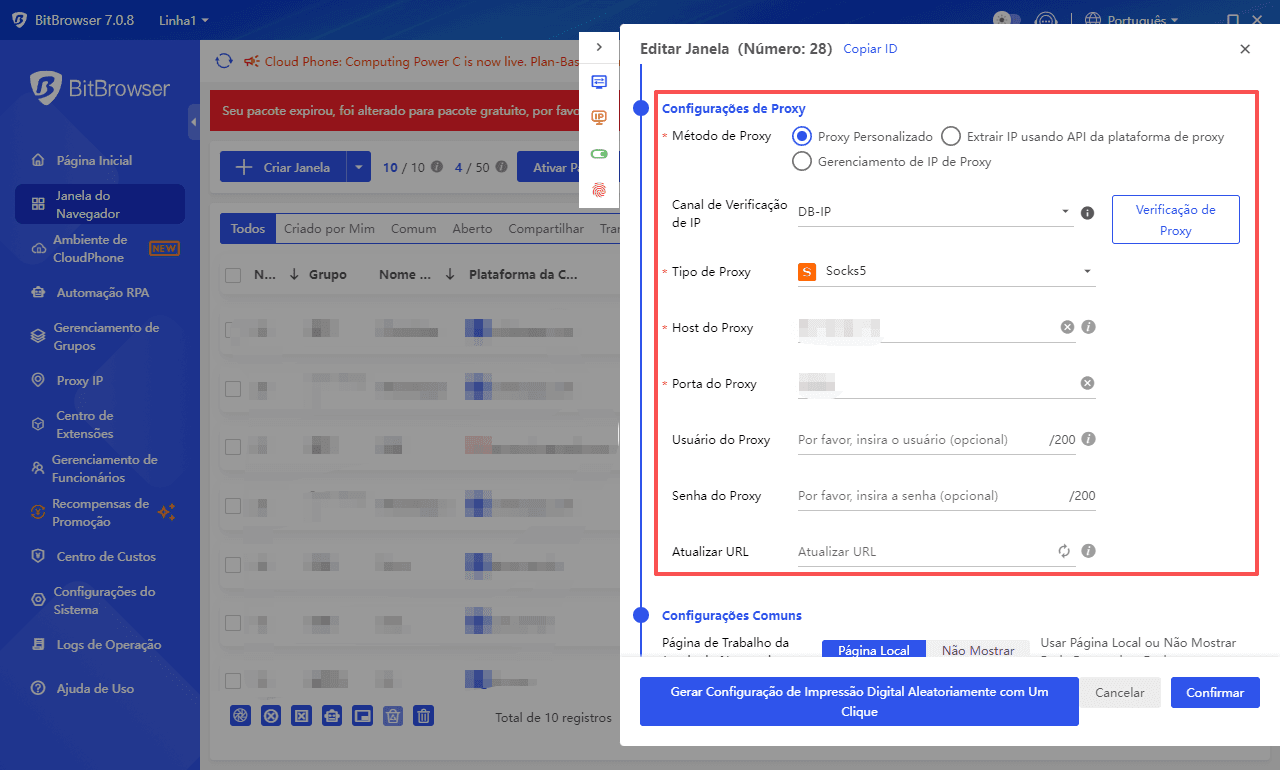
Task: Collapse side strip with the chevron arrow
Action: [x=599, y=47]
